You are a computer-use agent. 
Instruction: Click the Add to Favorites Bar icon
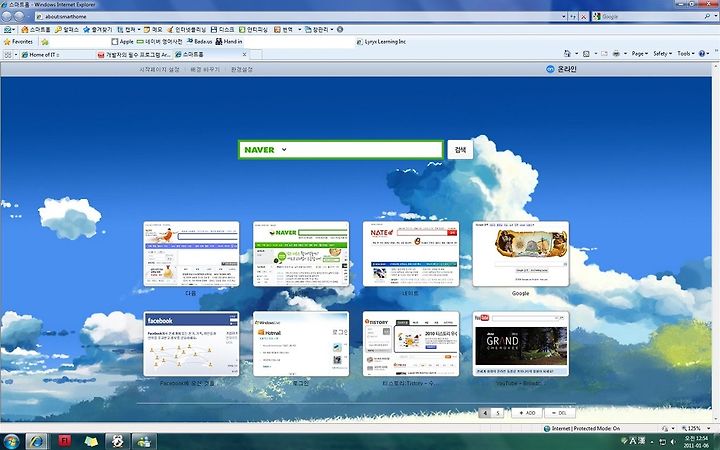[45, 42]
